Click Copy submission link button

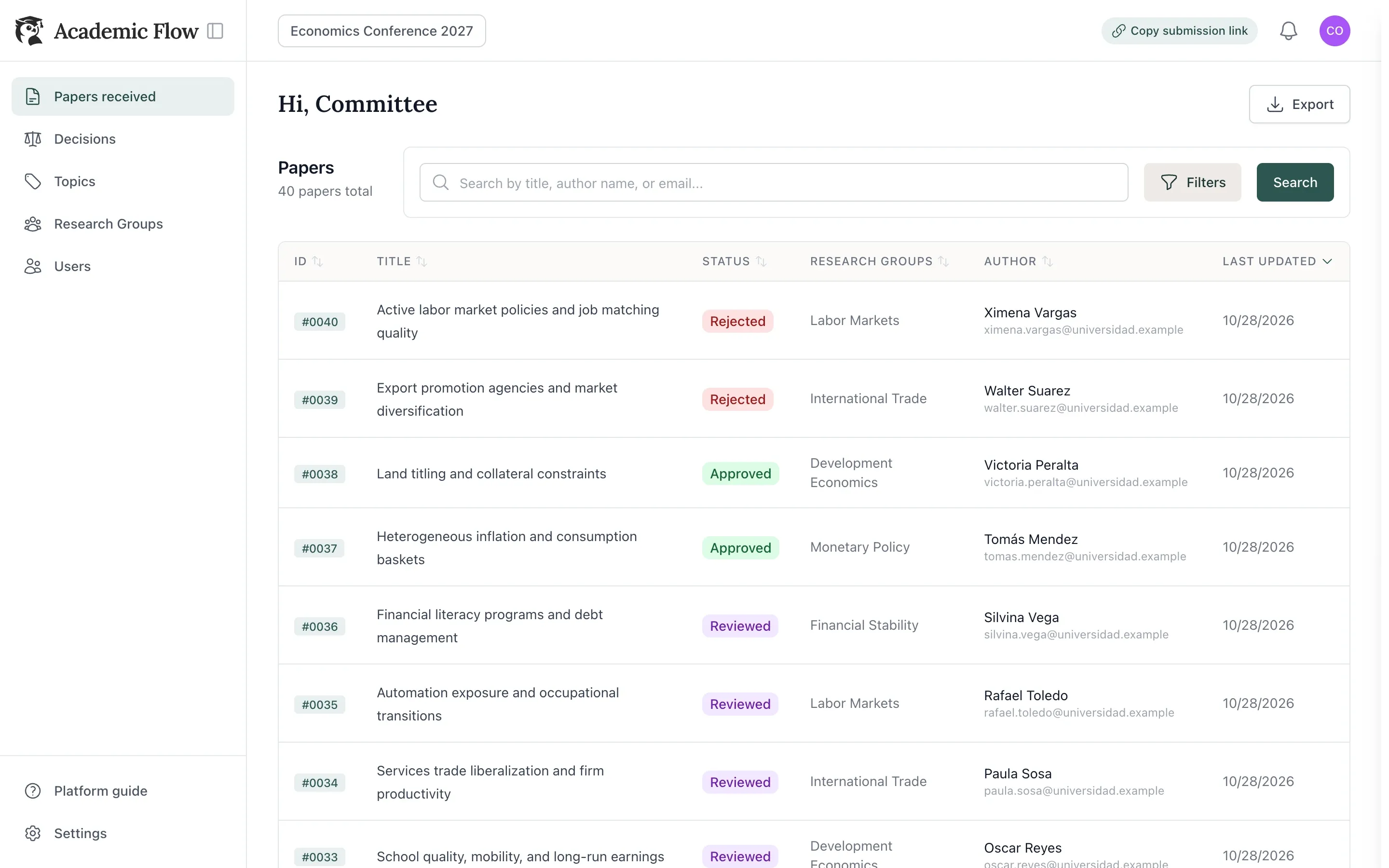(x=1179, y=31)
